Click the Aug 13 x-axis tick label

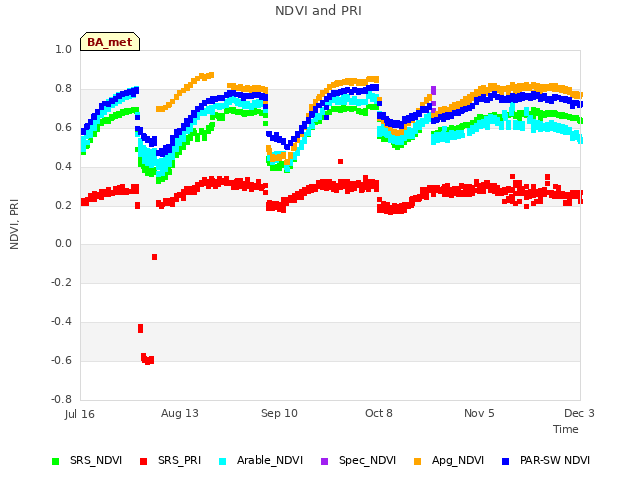coord(180,413)
